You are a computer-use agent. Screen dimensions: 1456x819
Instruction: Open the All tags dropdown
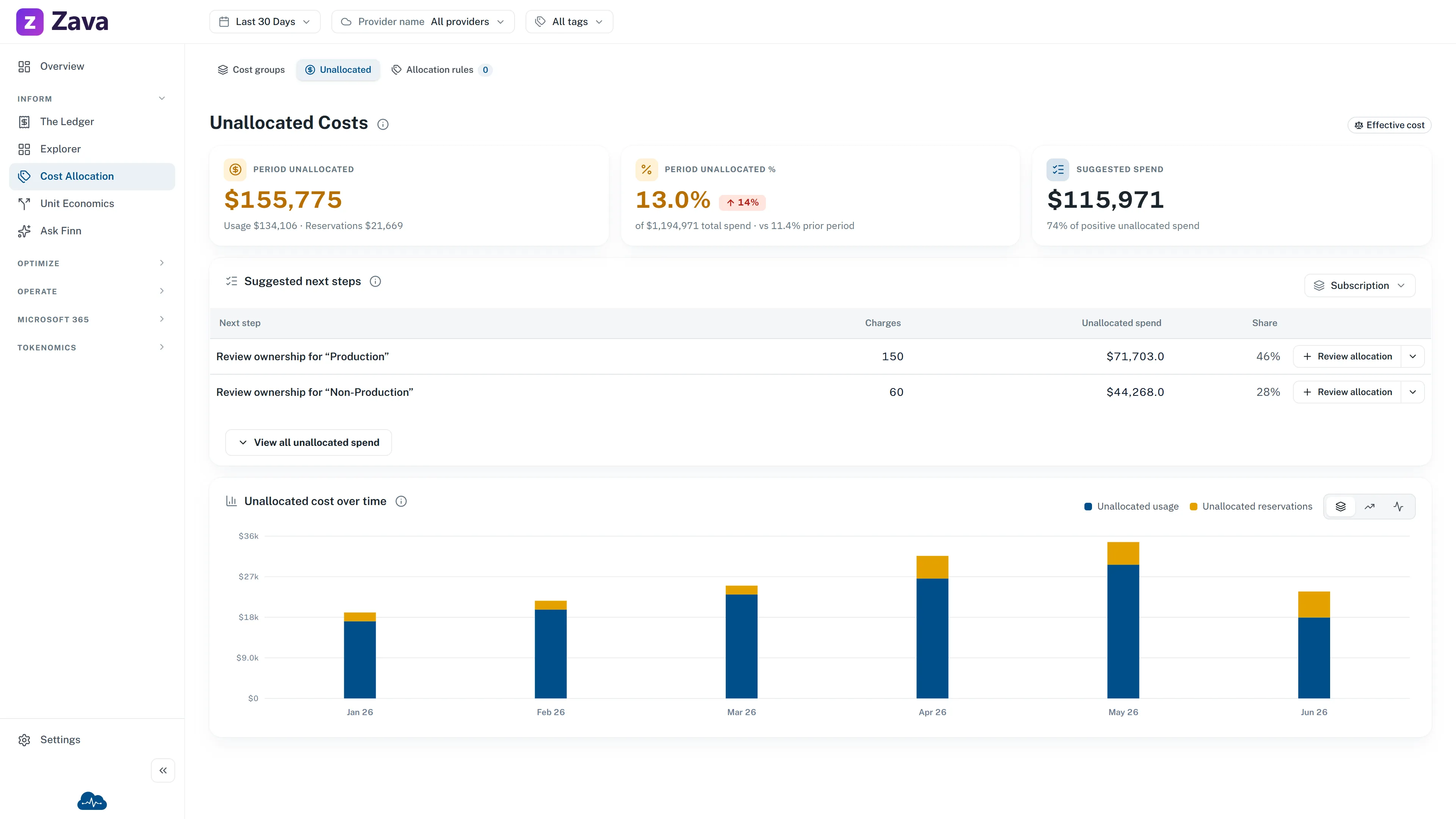point(569,22)
